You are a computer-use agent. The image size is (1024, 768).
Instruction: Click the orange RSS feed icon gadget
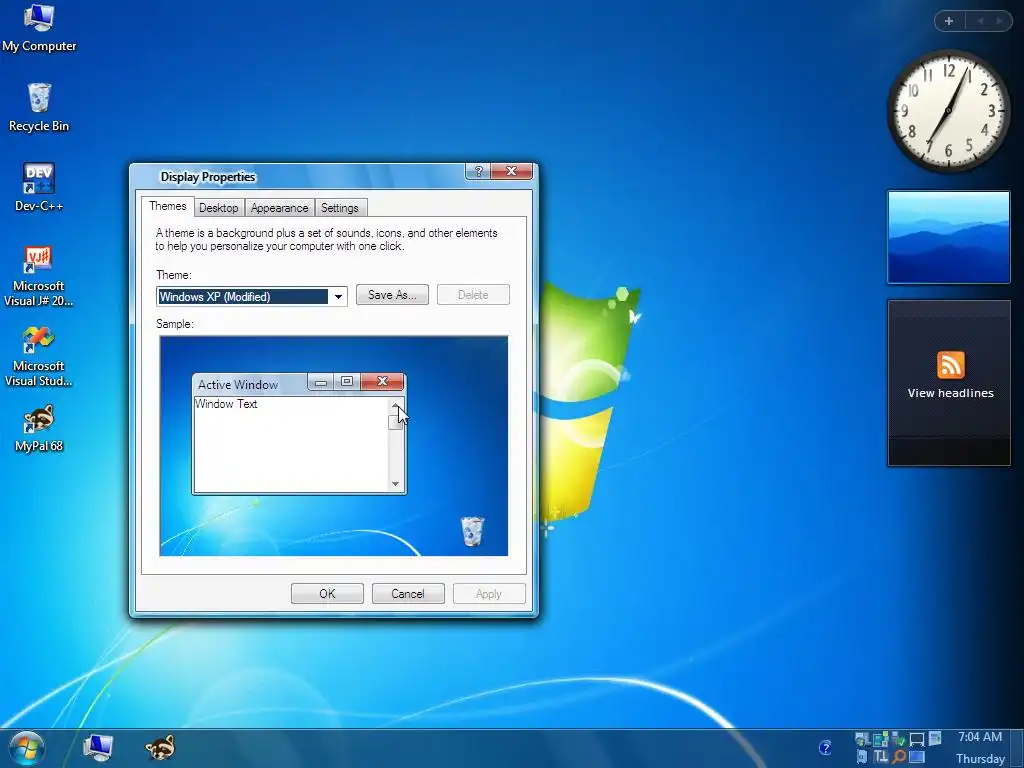[950, 364]
